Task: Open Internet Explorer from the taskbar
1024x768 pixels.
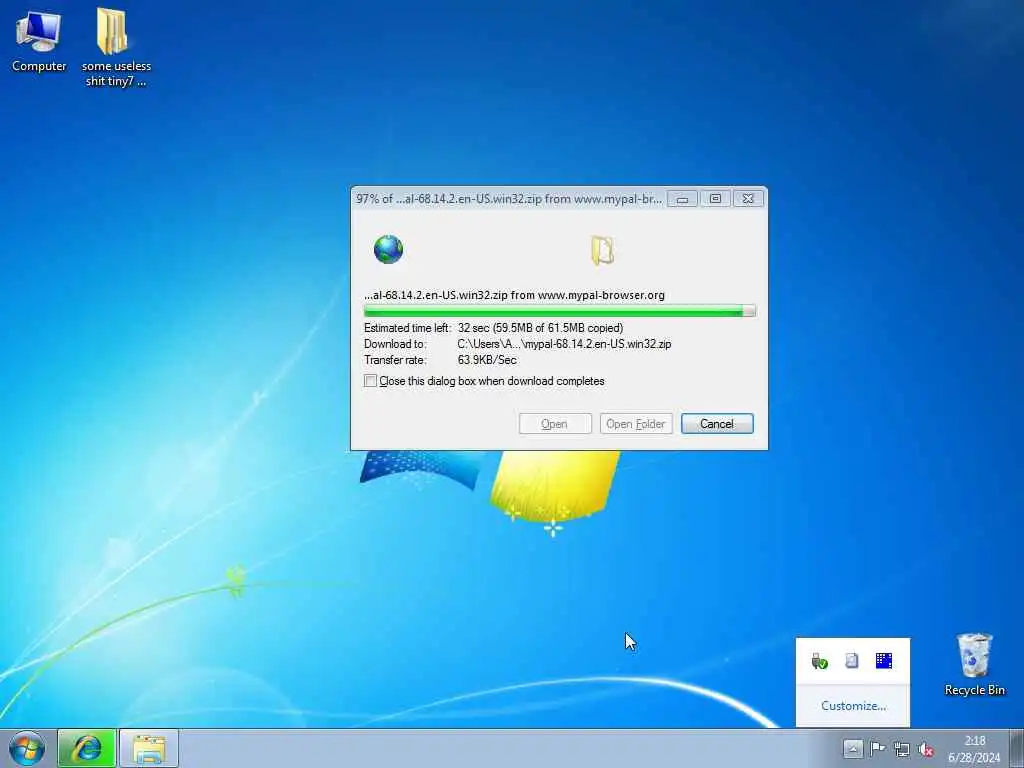Action: (87, 748)
